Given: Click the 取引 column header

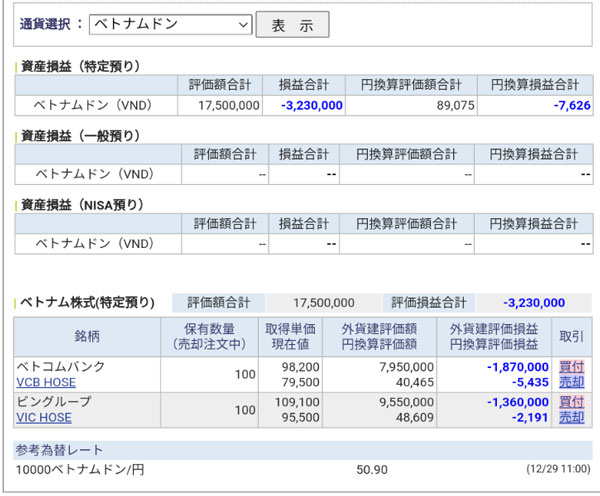Looking at the screenshot, I should [x=571, y=336].
